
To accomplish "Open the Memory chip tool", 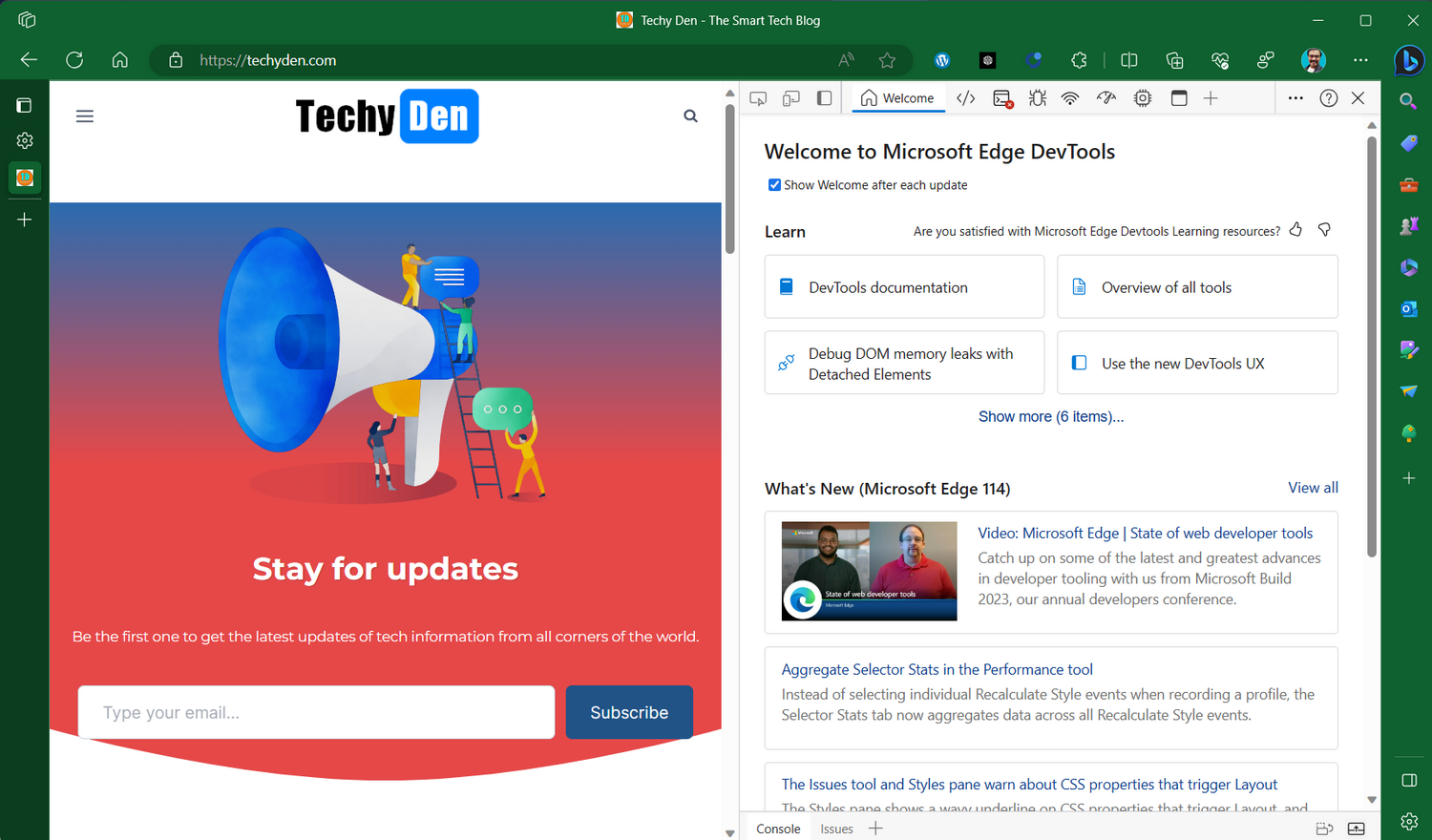I will click(1143, 98).
